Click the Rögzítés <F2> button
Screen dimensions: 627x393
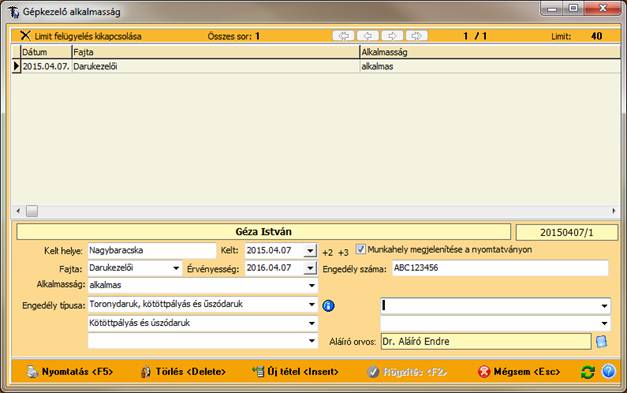(x=407, y=372)
